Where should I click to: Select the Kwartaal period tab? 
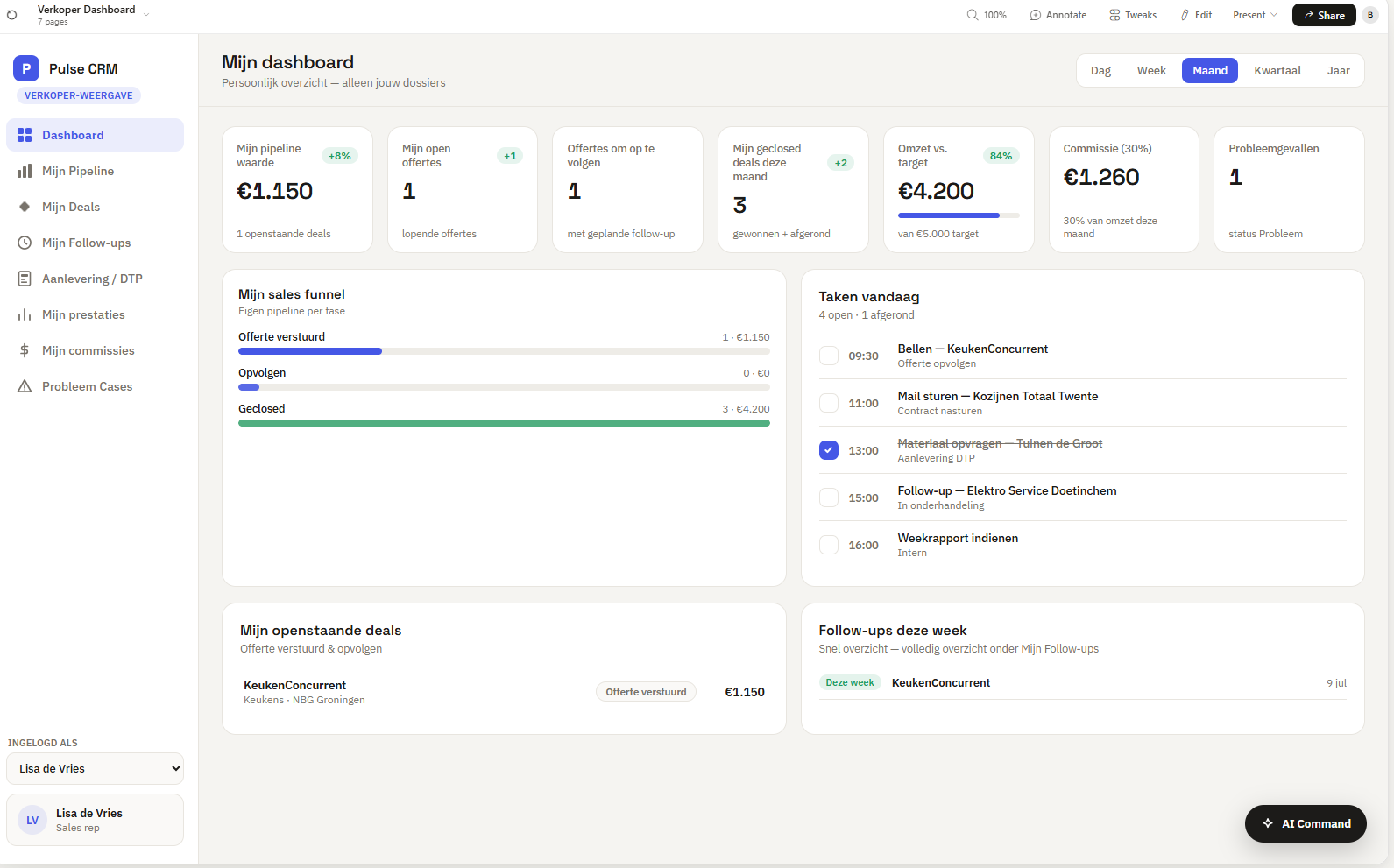1277,71
